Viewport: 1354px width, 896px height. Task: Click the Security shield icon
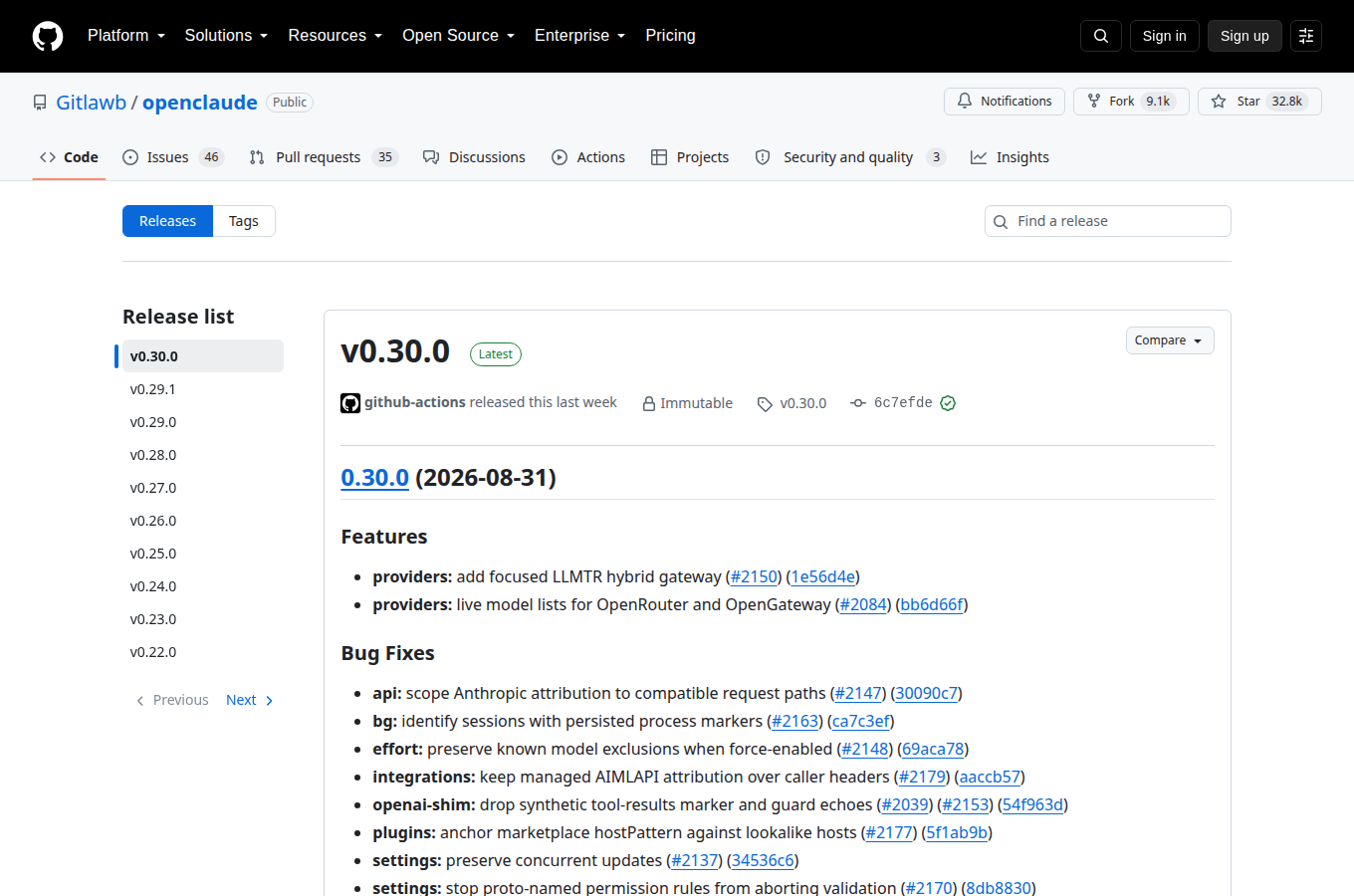click(763, 157)
